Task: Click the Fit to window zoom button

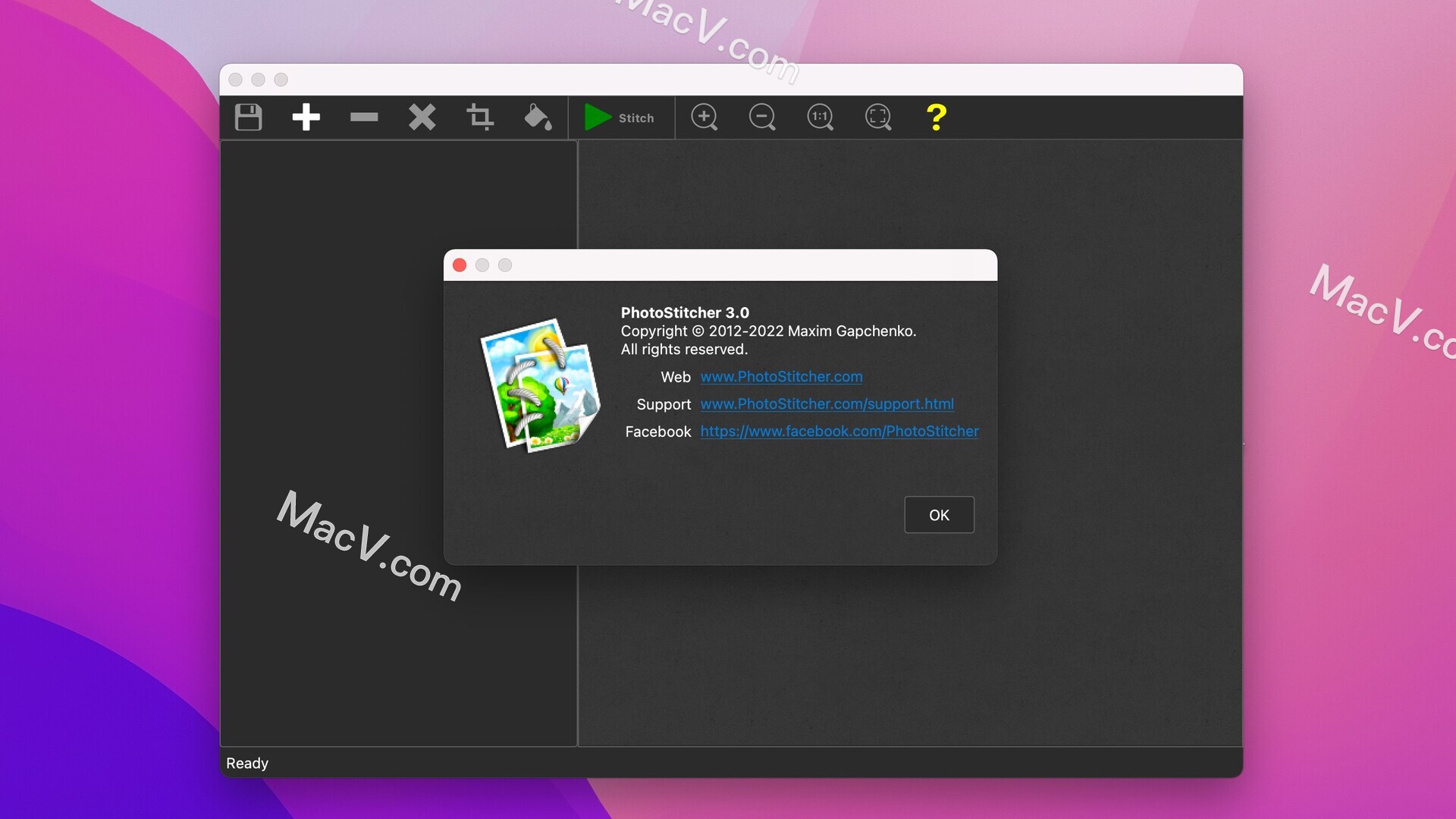Action: (878, 117)
